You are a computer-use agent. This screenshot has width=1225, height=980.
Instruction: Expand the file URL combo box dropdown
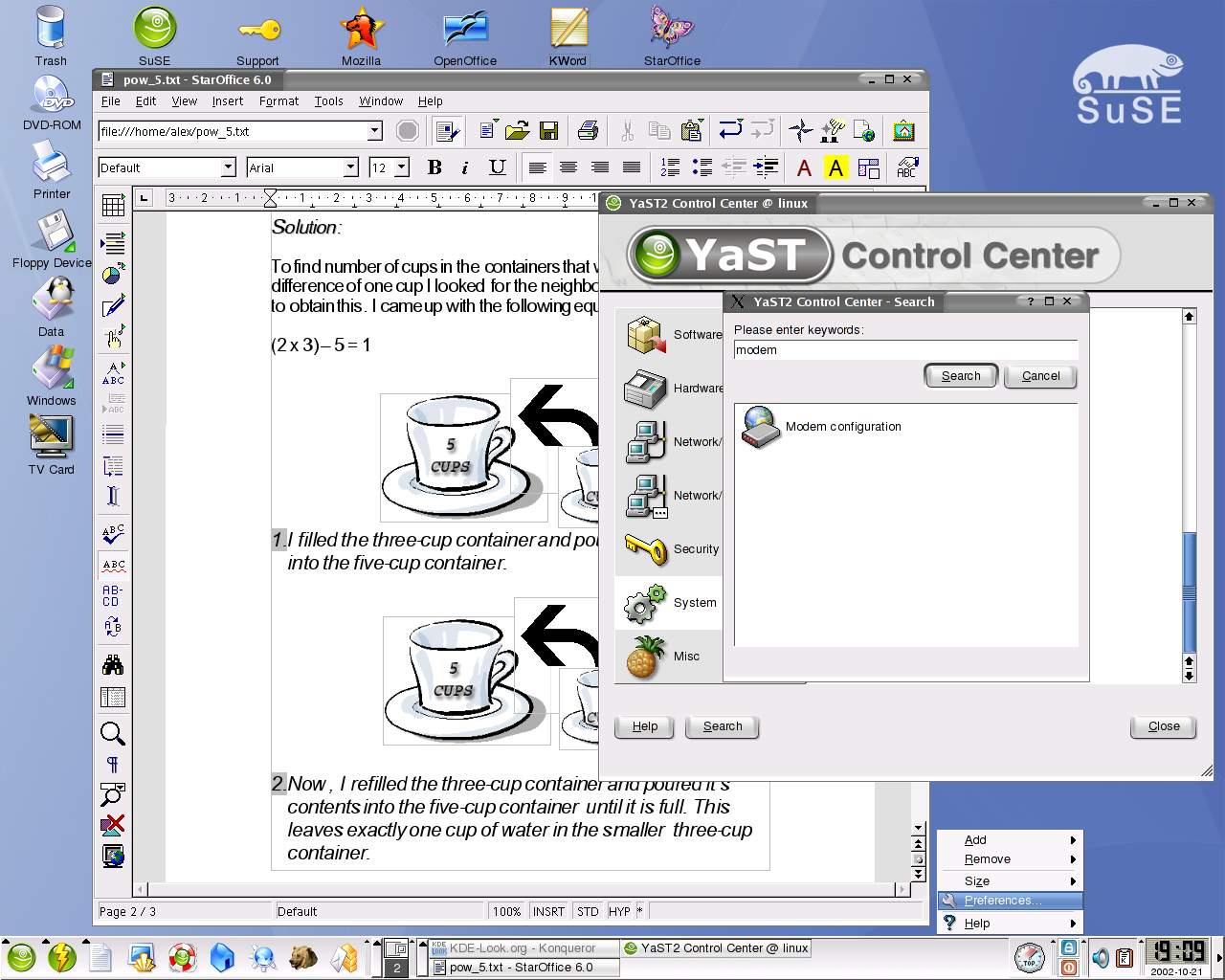click(375, 131)
